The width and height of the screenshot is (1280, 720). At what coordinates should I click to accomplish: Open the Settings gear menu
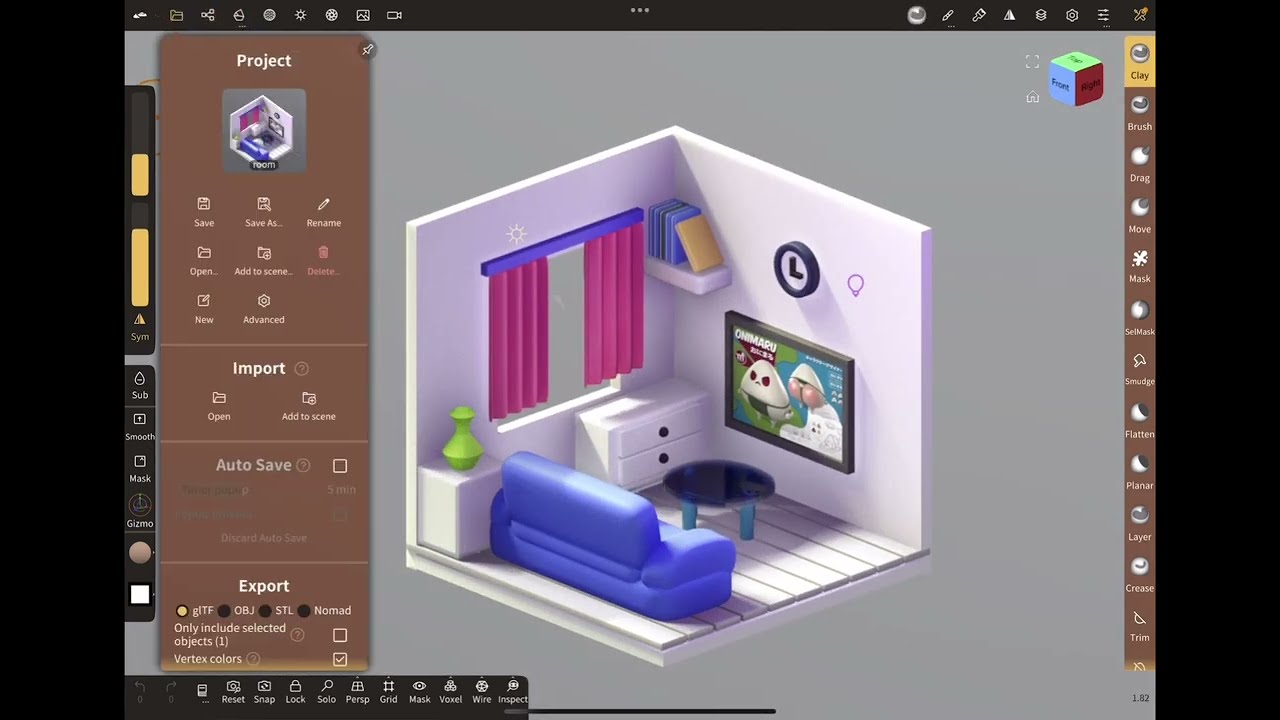[x=1072, y=15]
